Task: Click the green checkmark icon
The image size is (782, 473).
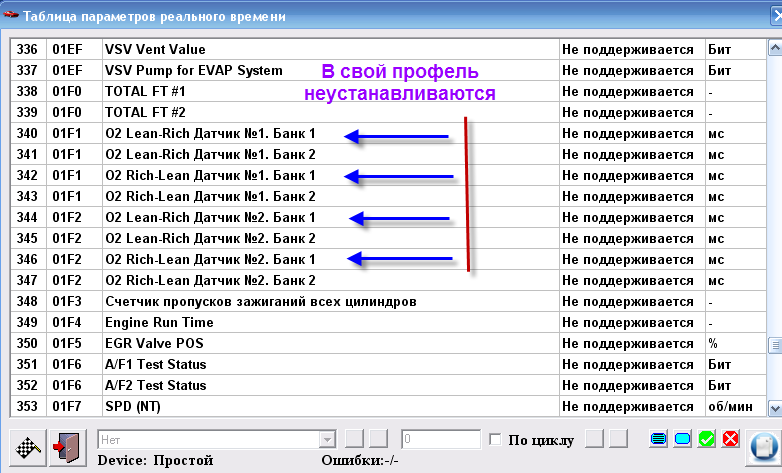Action: (707, 440)
